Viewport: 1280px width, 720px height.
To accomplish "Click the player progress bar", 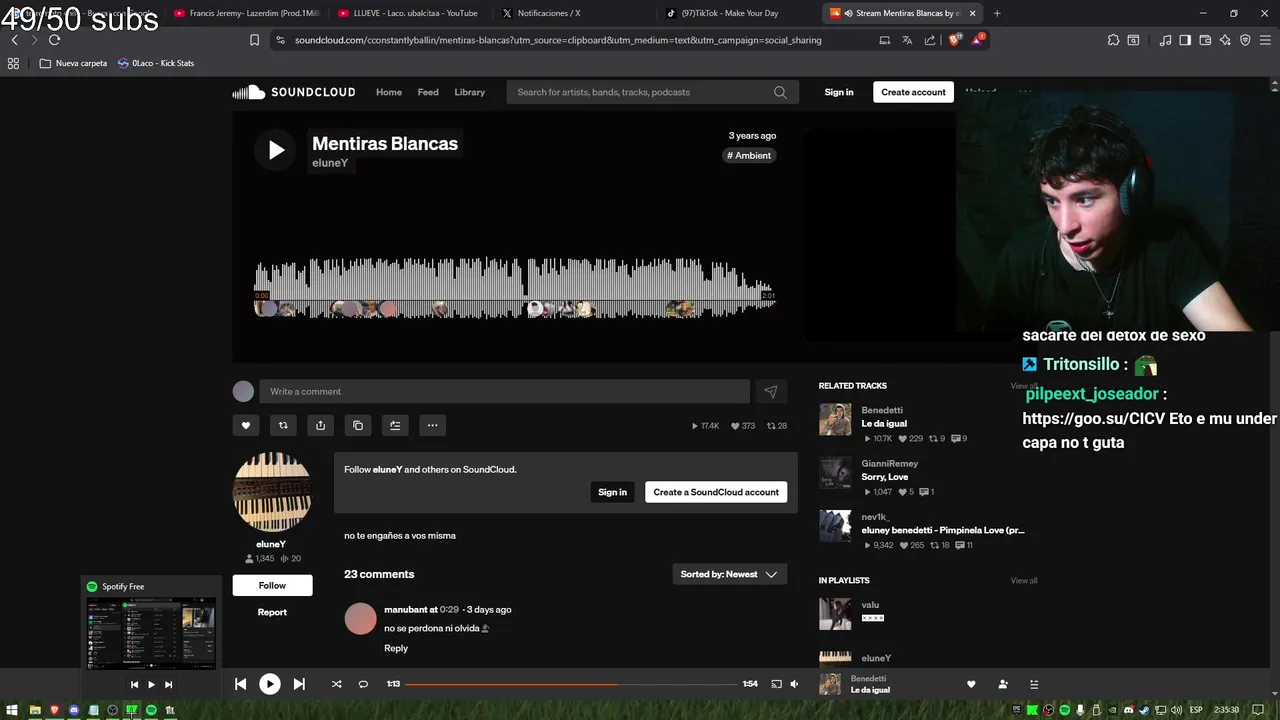I will point(571,684).
